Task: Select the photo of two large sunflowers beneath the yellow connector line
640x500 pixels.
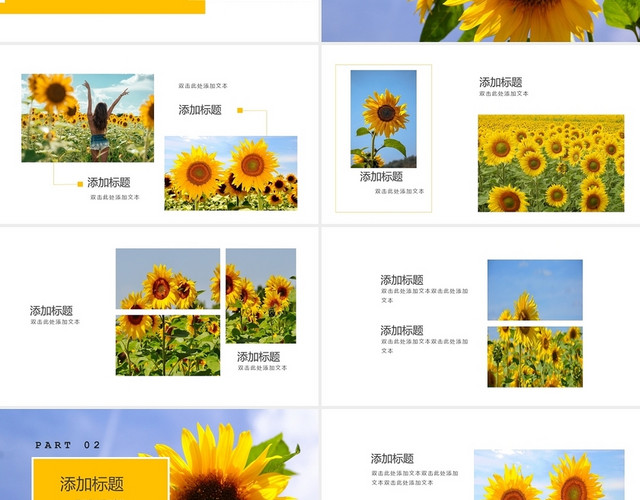Action: tap(231, 173)
